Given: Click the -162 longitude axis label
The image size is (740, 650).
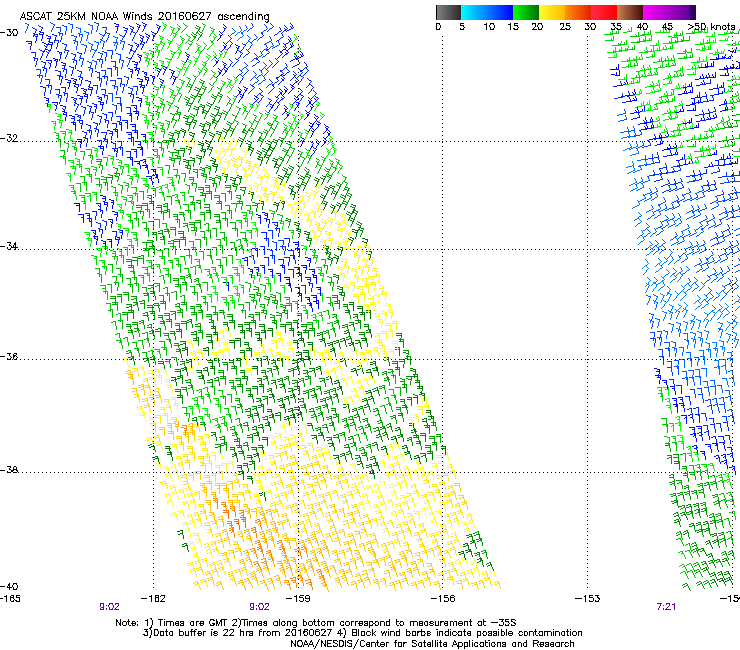Looking at the screenshot, I should (153, 599).
